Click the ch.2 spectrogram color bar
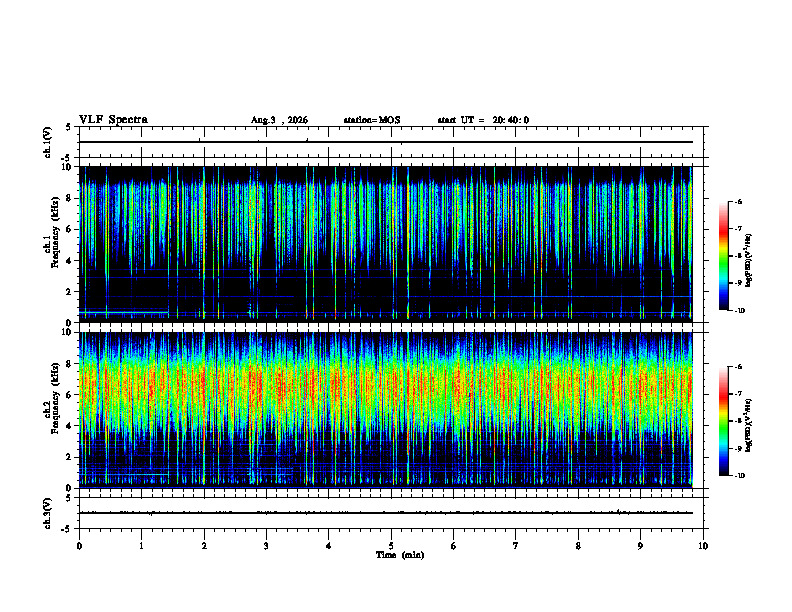Screen dimensions: 792x612 [x=723, y=421]
